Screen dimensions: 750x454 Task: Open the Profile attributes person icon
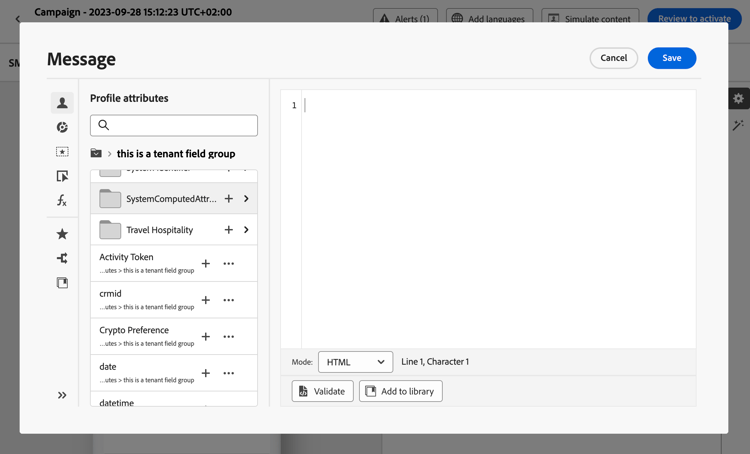point(62,102)
